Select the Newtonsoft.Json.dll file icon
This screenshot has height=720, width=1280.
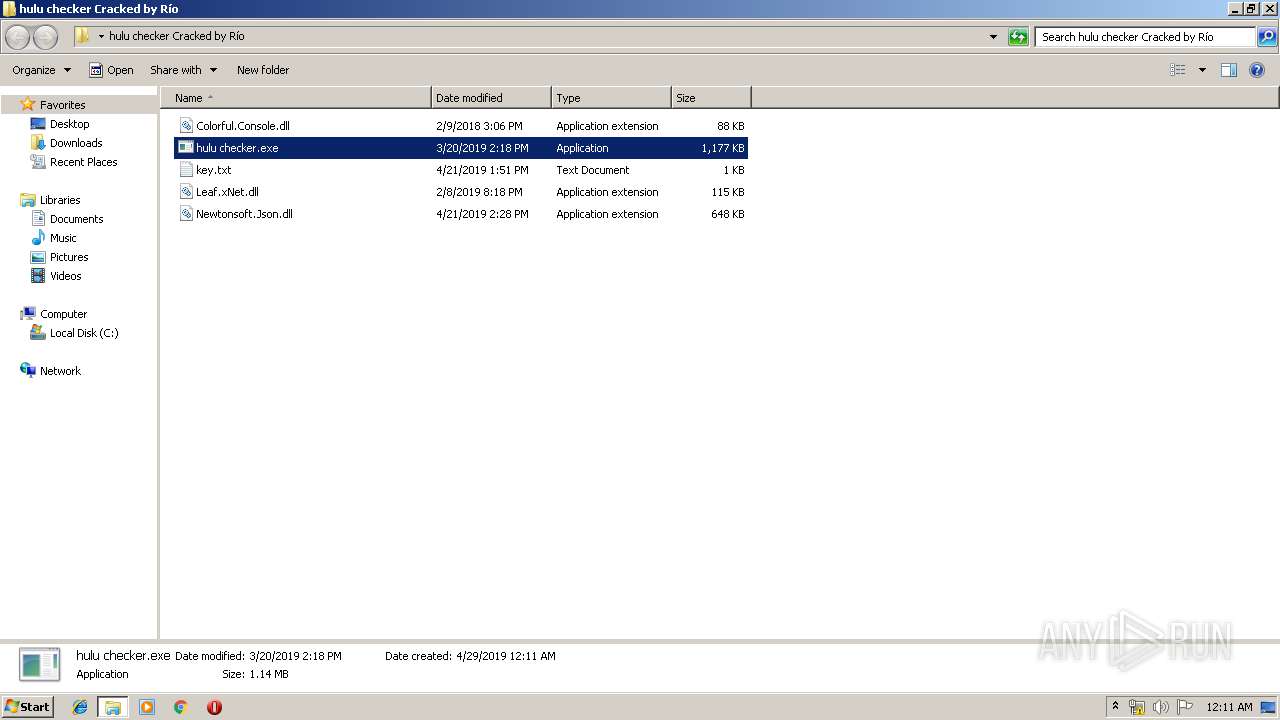click(x=186, y=214)
